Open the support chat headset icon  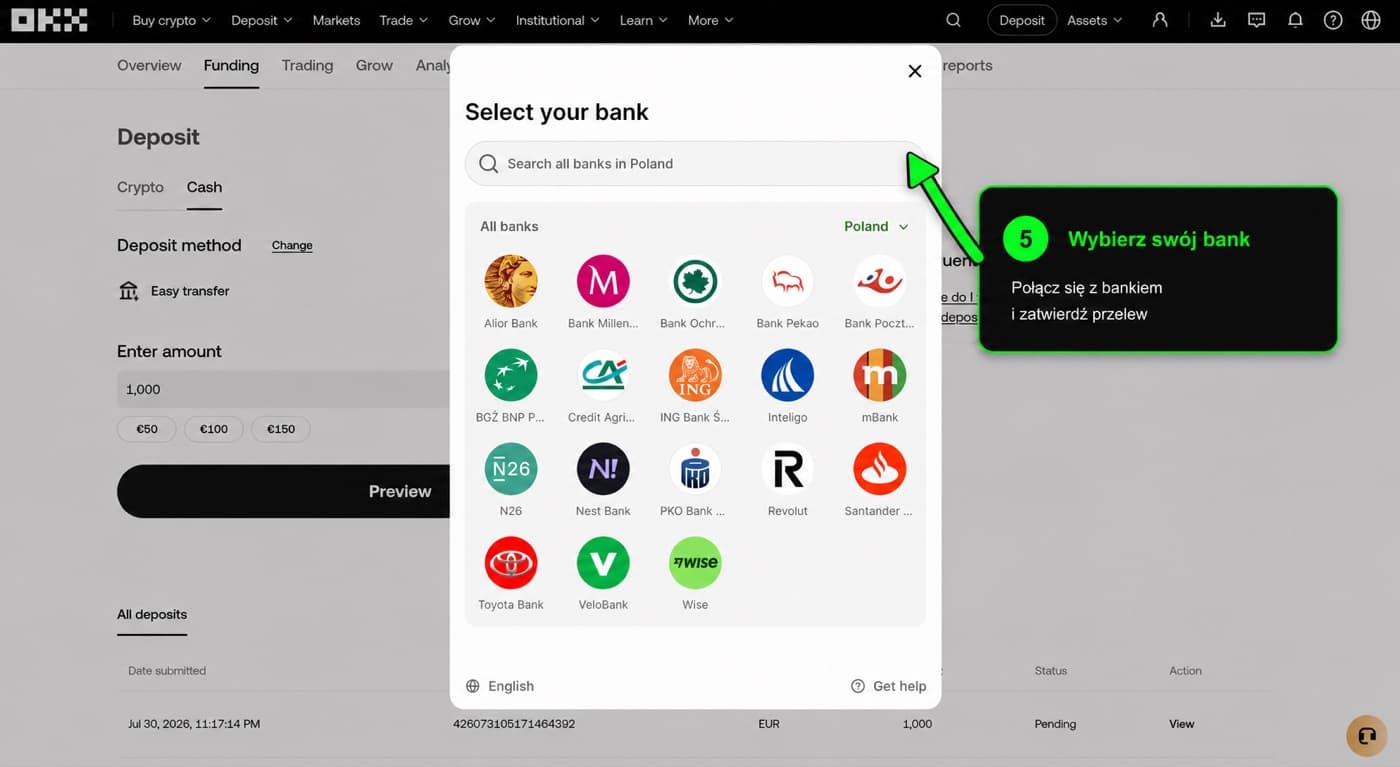click(1367, 736)
